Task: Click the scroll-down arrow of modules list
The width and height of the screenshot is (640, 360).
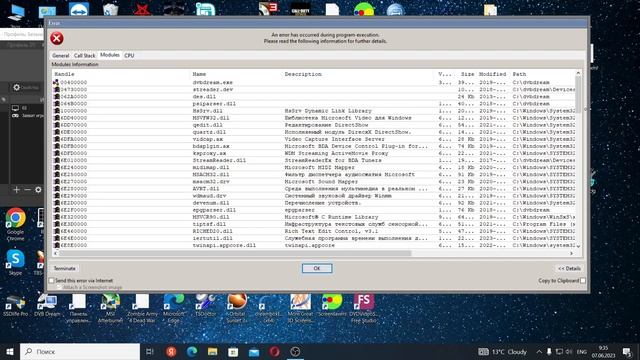Action: (x=578, y=247)
